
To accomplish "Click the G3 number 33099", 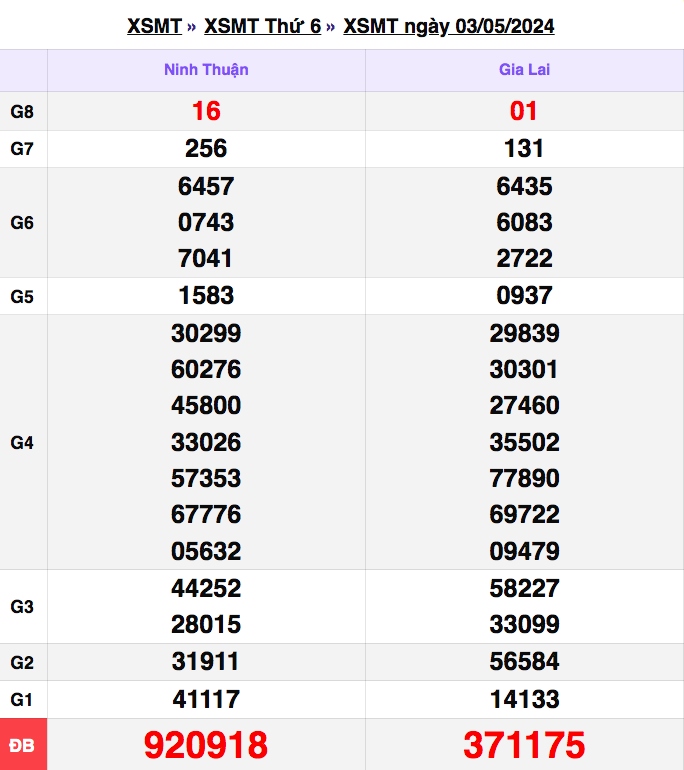I will [x=524, y=625].
